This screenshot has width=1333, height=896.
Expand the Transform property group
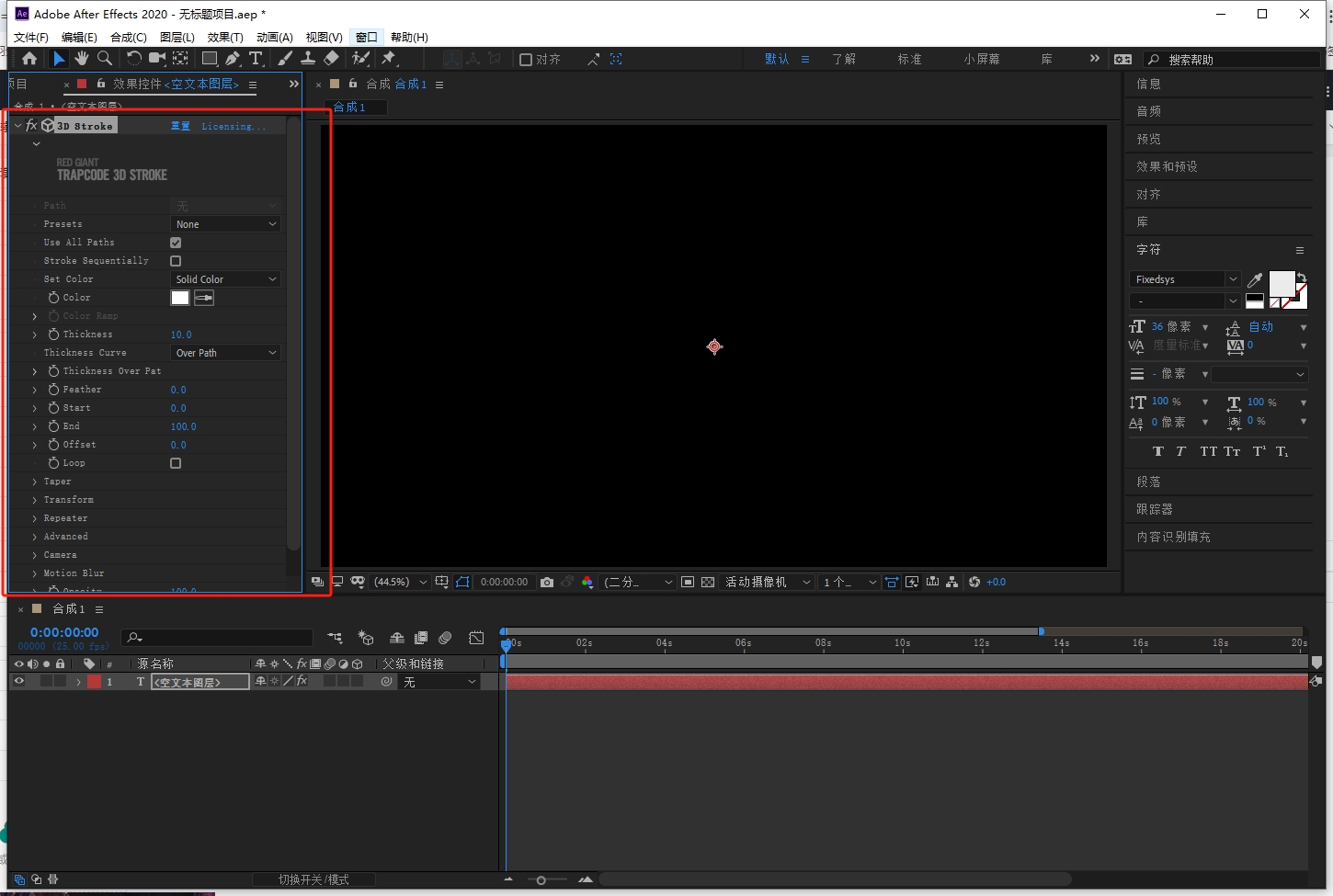[x=35, y=500]
